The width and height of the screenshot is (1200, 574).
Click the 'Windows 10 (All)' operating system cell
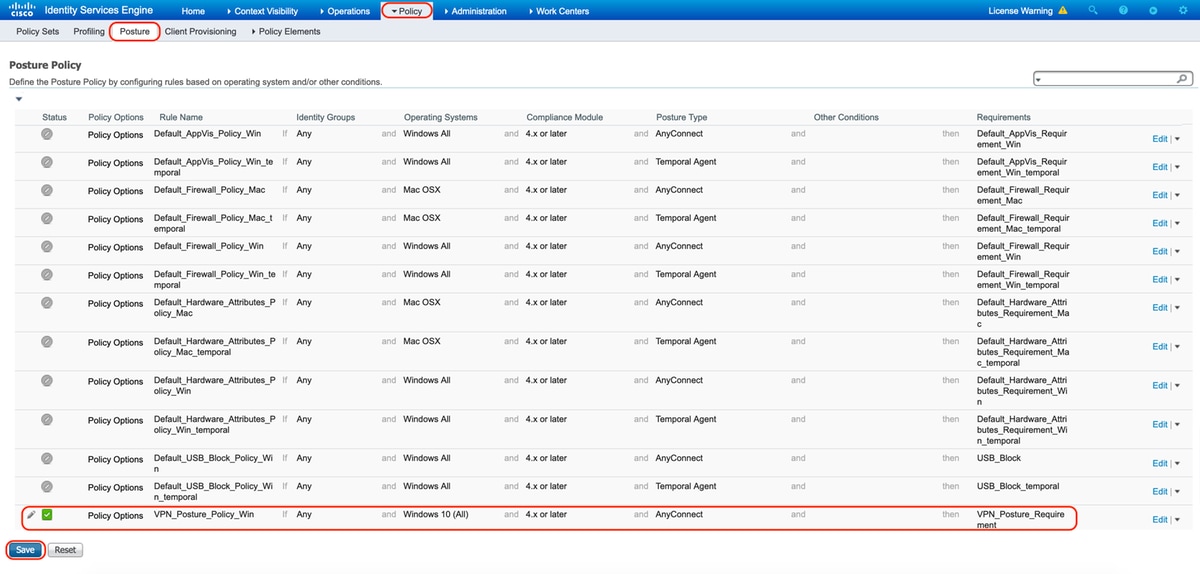click(x=436, y=514)
